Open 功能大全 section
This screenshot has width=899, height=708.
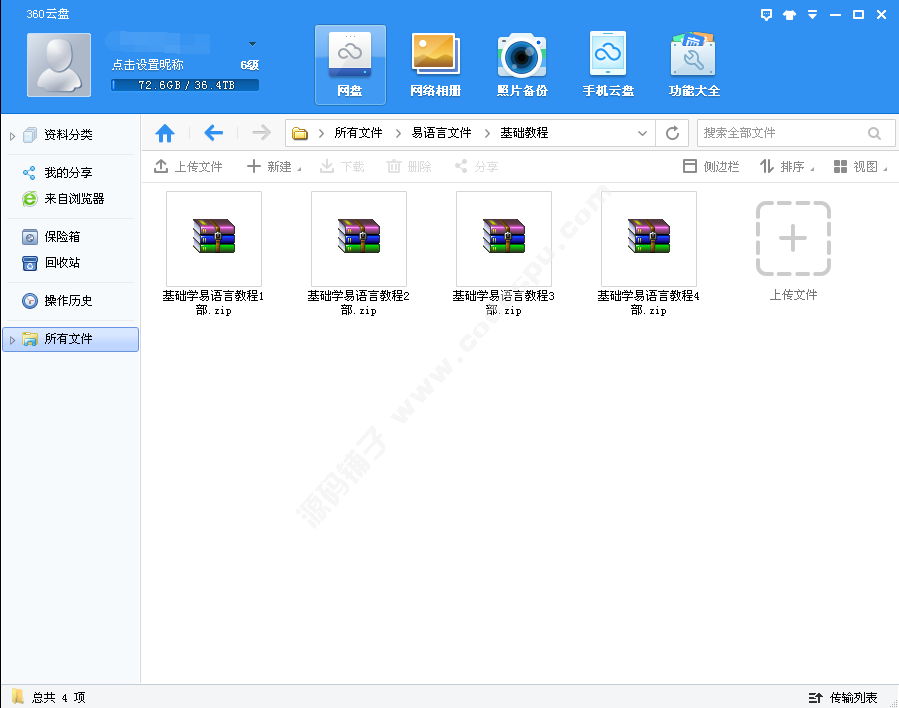[x=694, y=65]
